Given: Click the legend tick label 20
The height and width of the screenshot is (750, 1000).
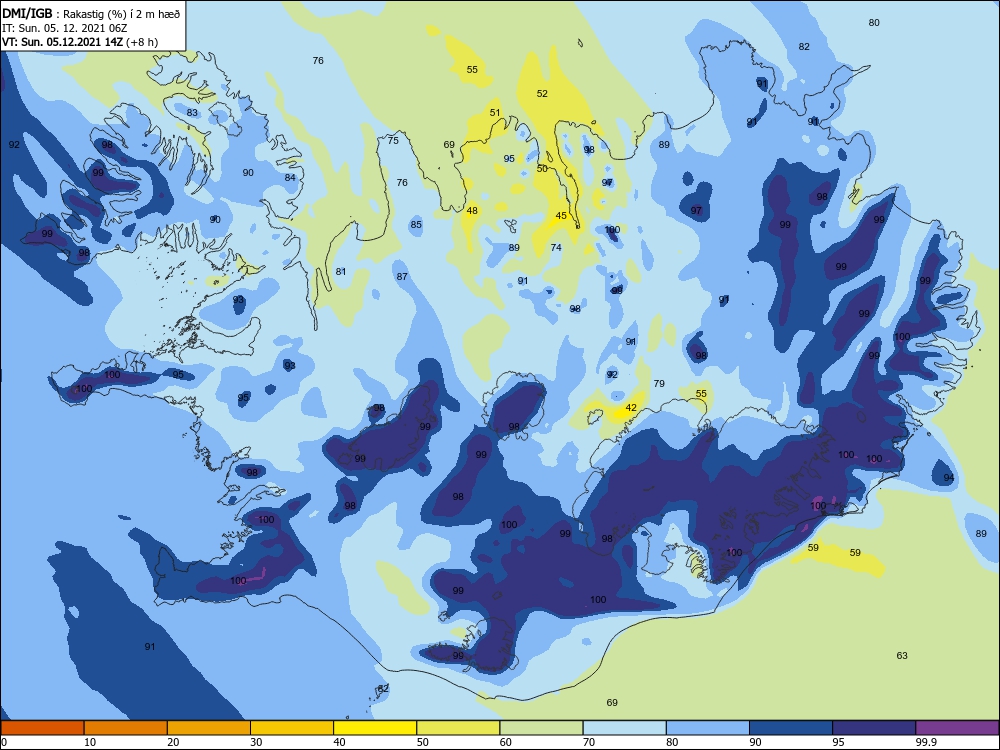Looking at the screenshot, I should point(173,742).
